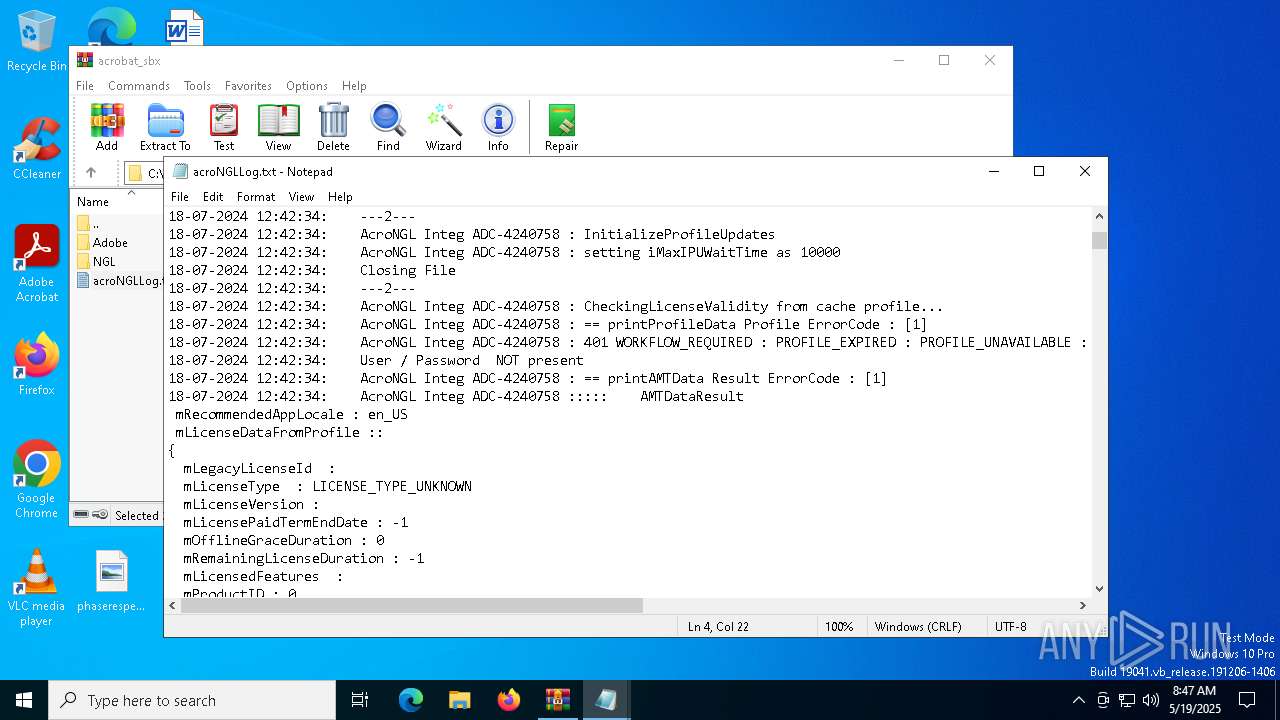Select the parent '..' folder entry

click(x=96, y=224)
